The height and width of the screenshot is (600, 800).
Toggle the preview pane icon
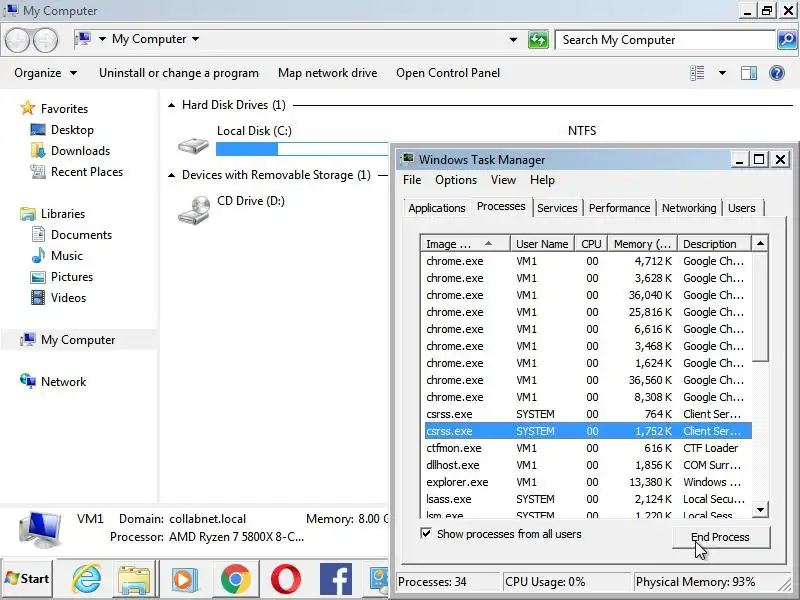click(748, 73)
